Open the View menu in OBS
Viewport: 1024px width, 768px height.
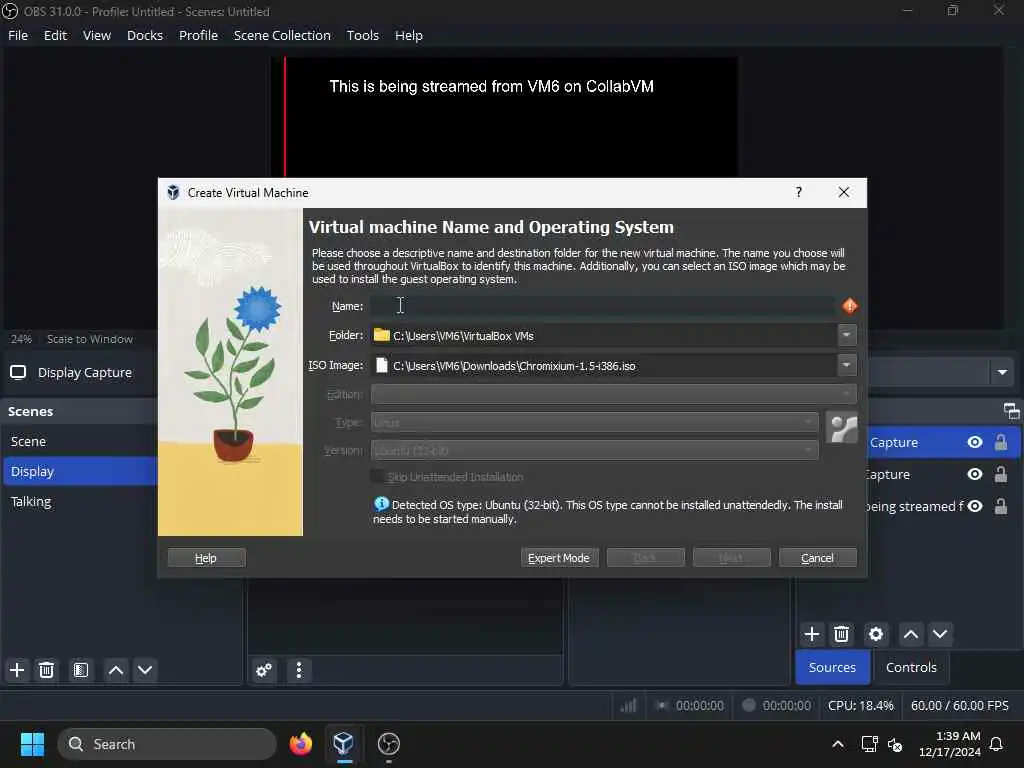click(97, 35)
